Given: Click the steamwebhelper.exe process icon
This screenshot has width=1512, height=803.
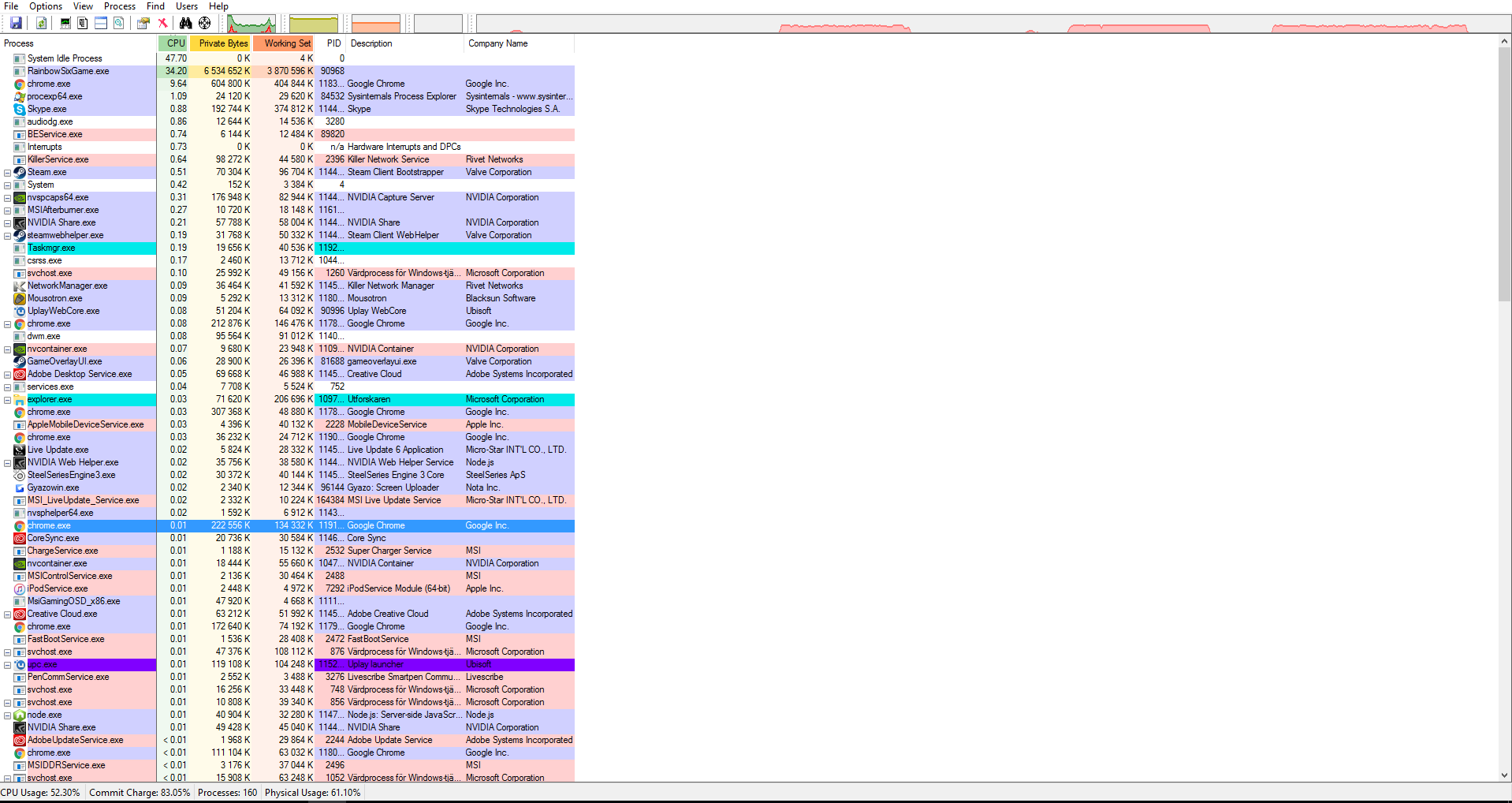Looking at the screenshot, I should (x=20, y=235).
